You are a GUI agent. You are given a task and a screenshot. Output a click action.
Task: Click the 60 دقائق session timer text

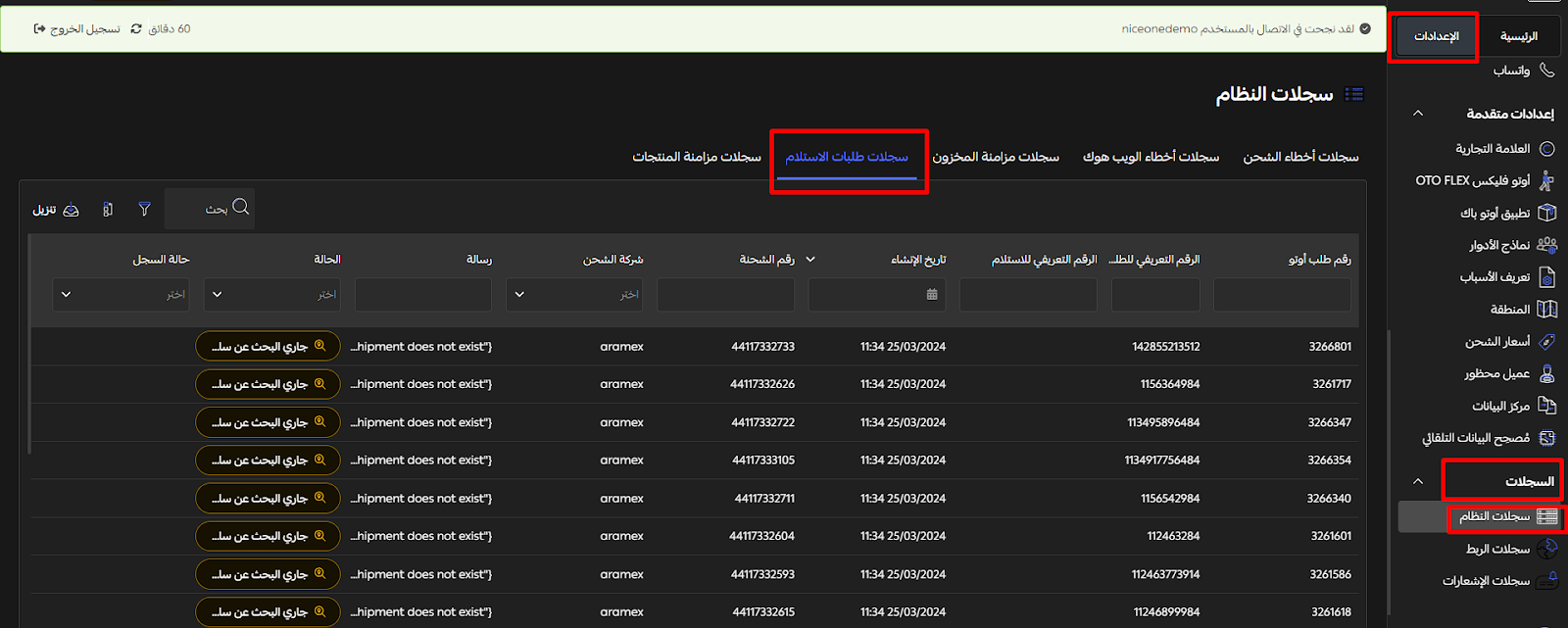170,29
